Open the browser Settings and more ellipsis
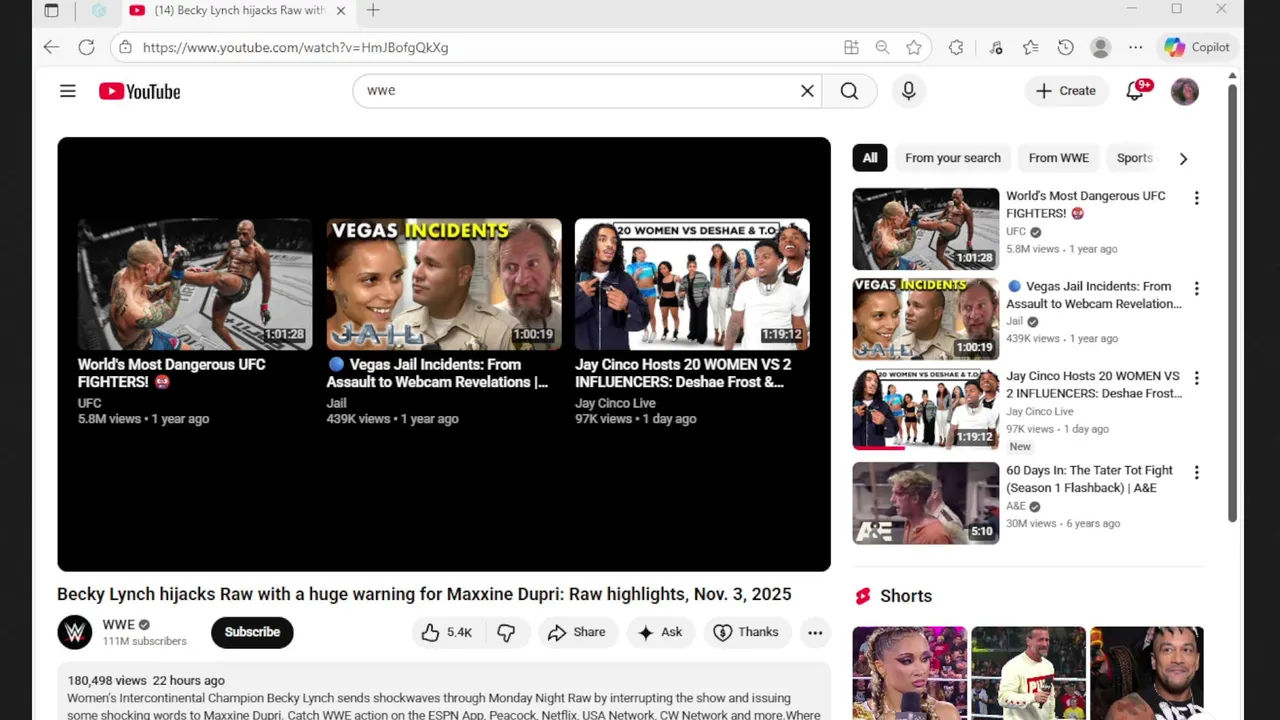The height and width of the screenshot is (720, 1280). pyautogui.click(x=1135, y=47)
